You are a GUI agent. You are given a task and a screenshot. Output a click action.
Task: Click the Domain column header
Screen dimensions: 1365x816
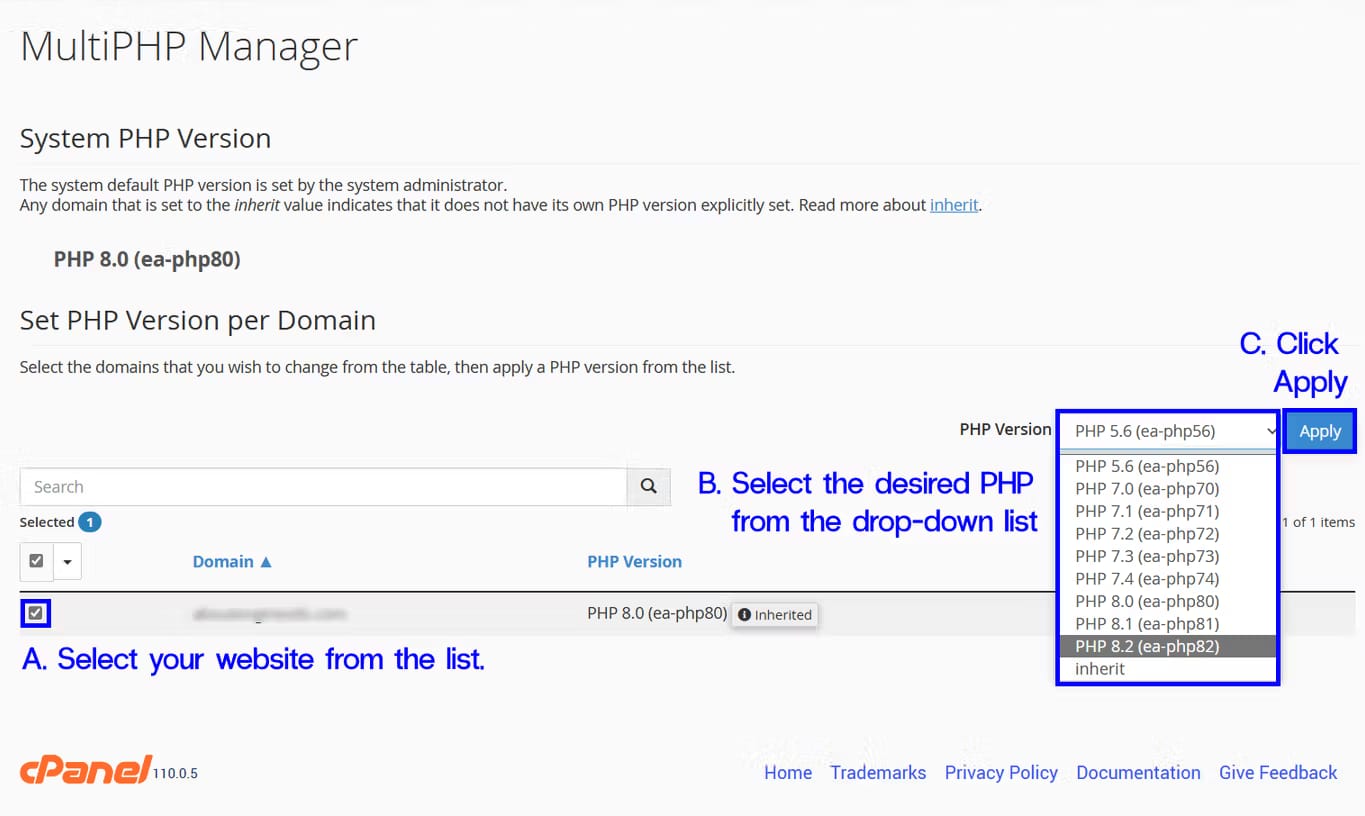[x=222, y=561]
